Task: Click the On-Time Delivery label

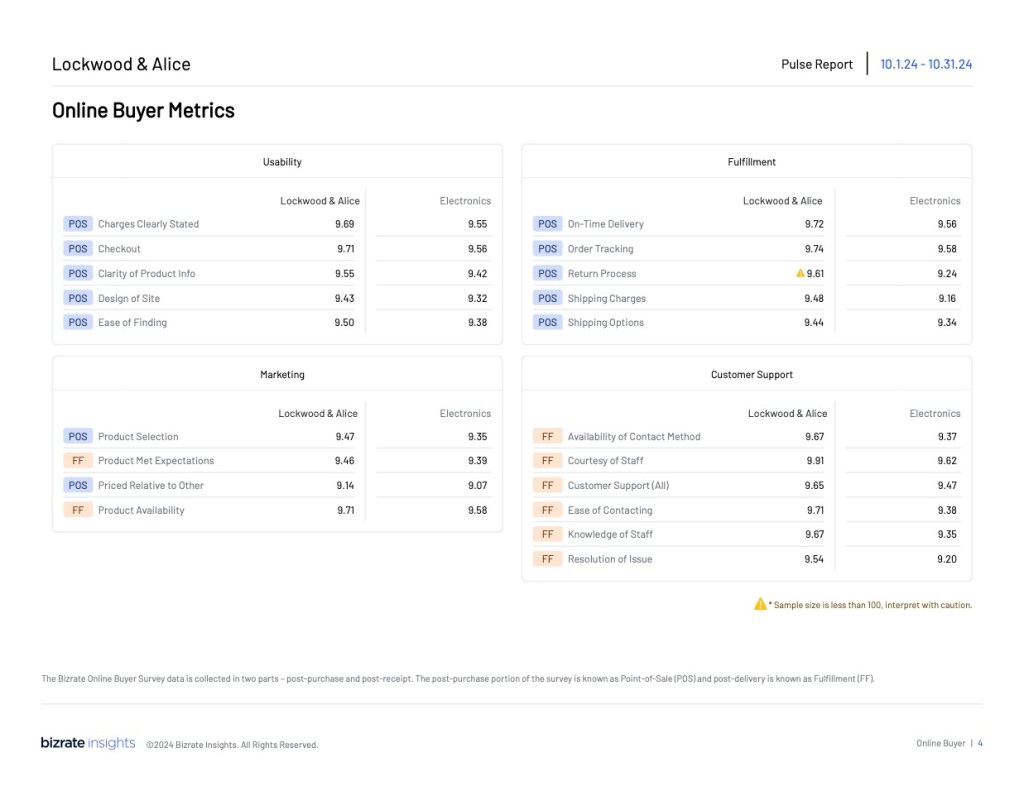Action: (x=605, y=224)
